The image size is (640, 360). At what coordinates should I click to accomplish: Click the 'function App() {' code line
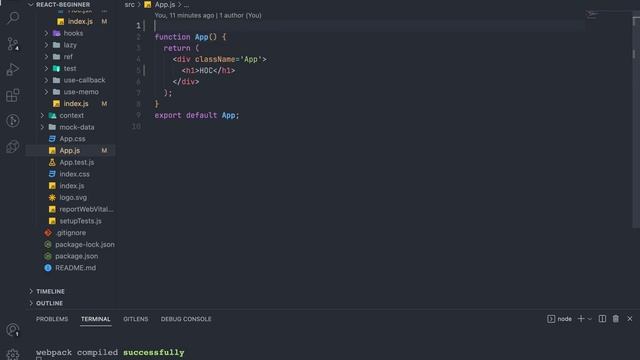pyautogui.click(x=190, y=37)
